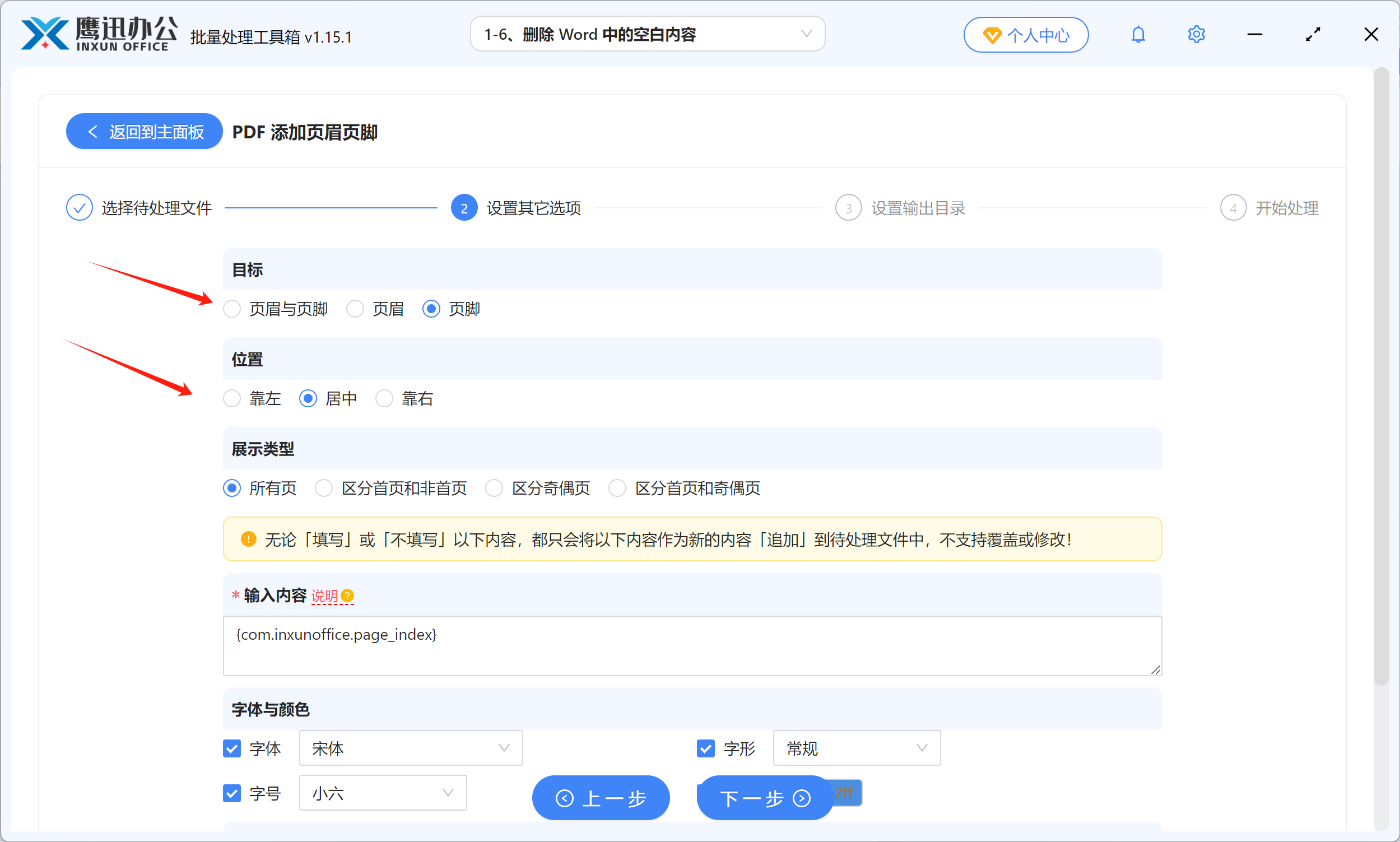Click step 4 开始处理
This screenshot has width=1400, height=842.
(x=1269, y=208)
